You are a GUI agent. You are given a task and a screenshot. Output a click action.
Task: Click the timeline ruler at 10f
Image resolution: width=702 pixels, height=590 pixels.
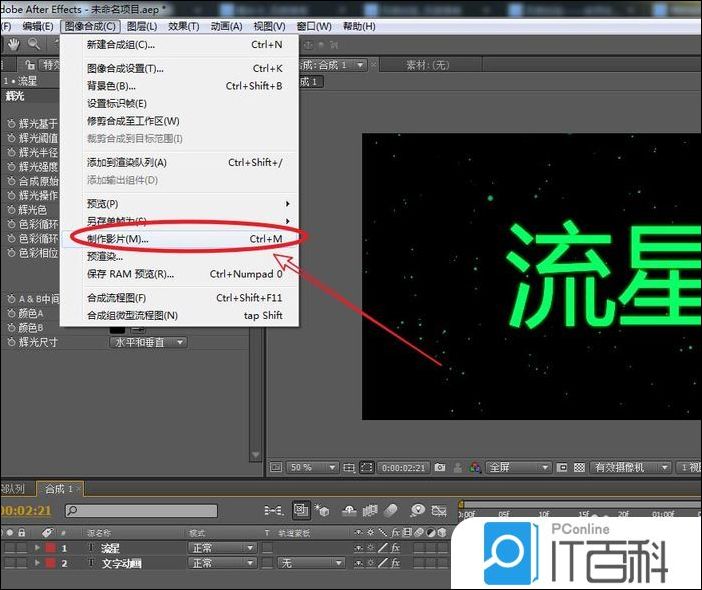pos(544,514)
